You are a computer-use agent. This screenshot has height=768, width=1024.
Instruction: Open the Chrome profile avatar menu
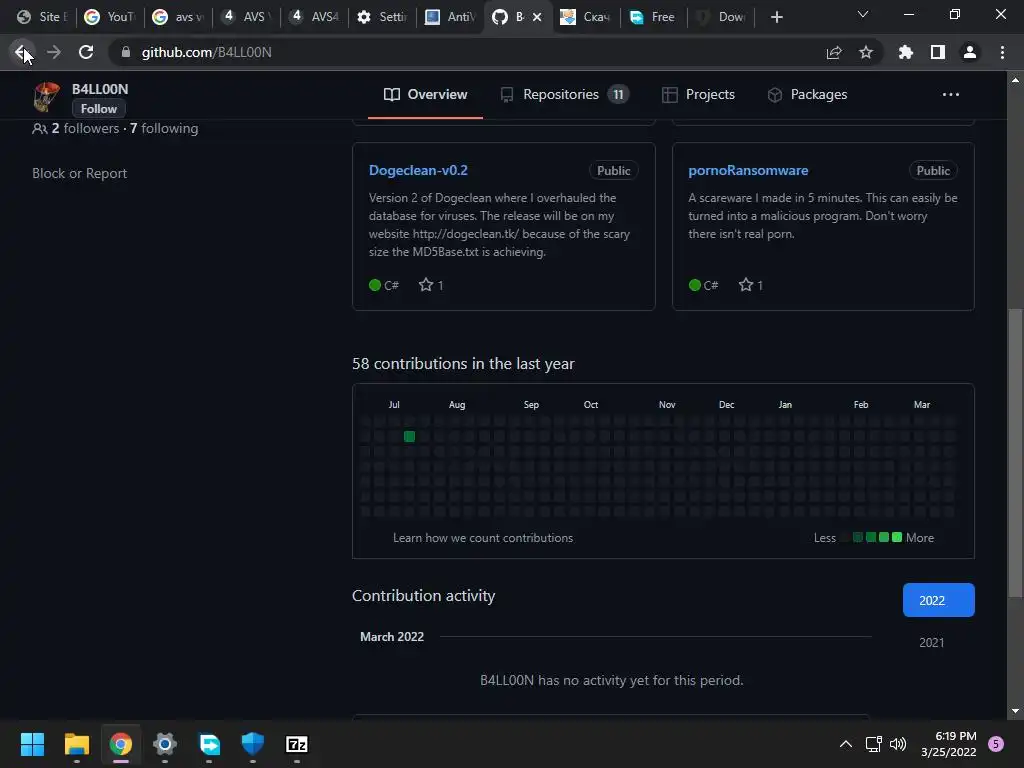point(970,52)
